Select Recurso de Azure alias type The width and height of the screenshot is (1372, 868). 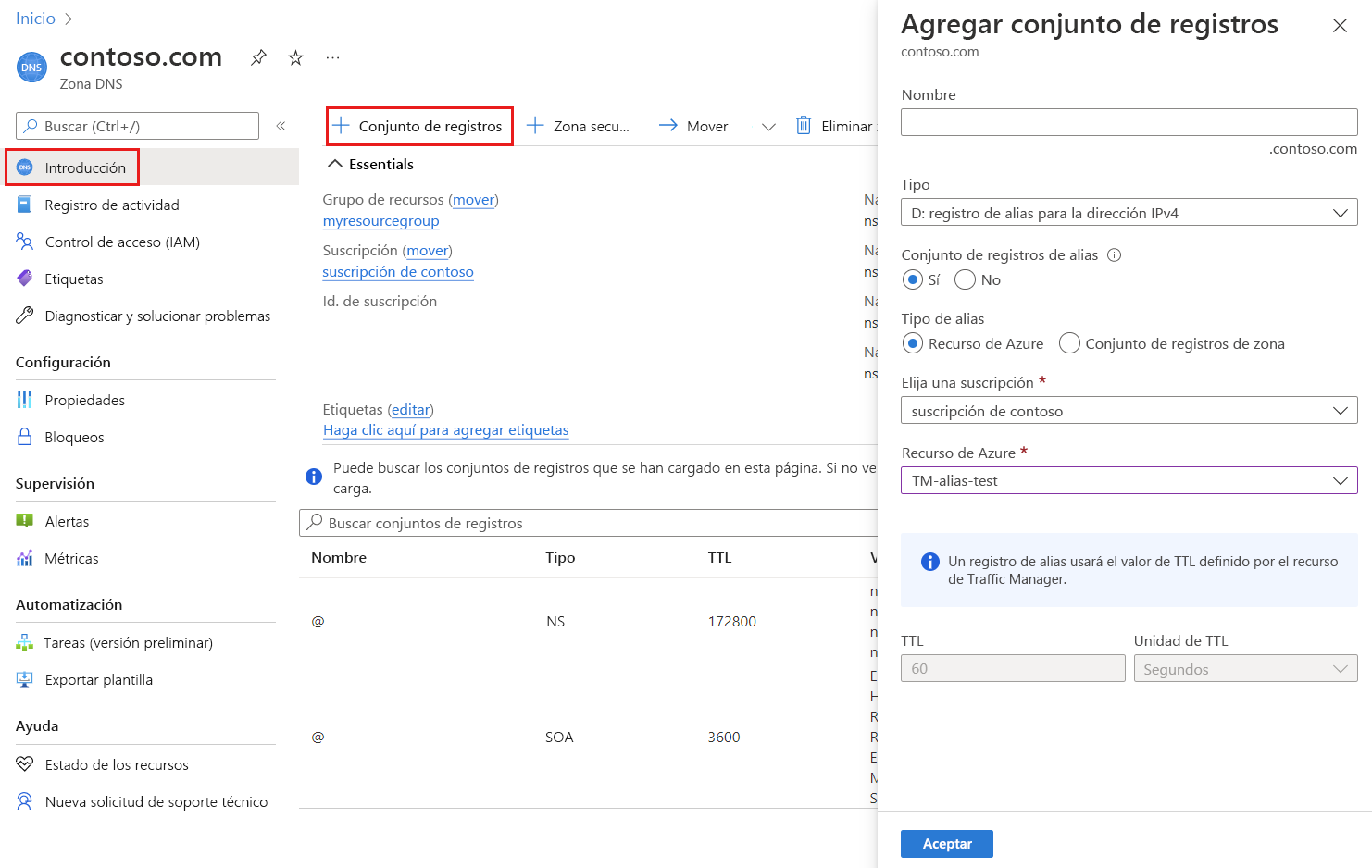pyautogui.click(x=913, y=343)
